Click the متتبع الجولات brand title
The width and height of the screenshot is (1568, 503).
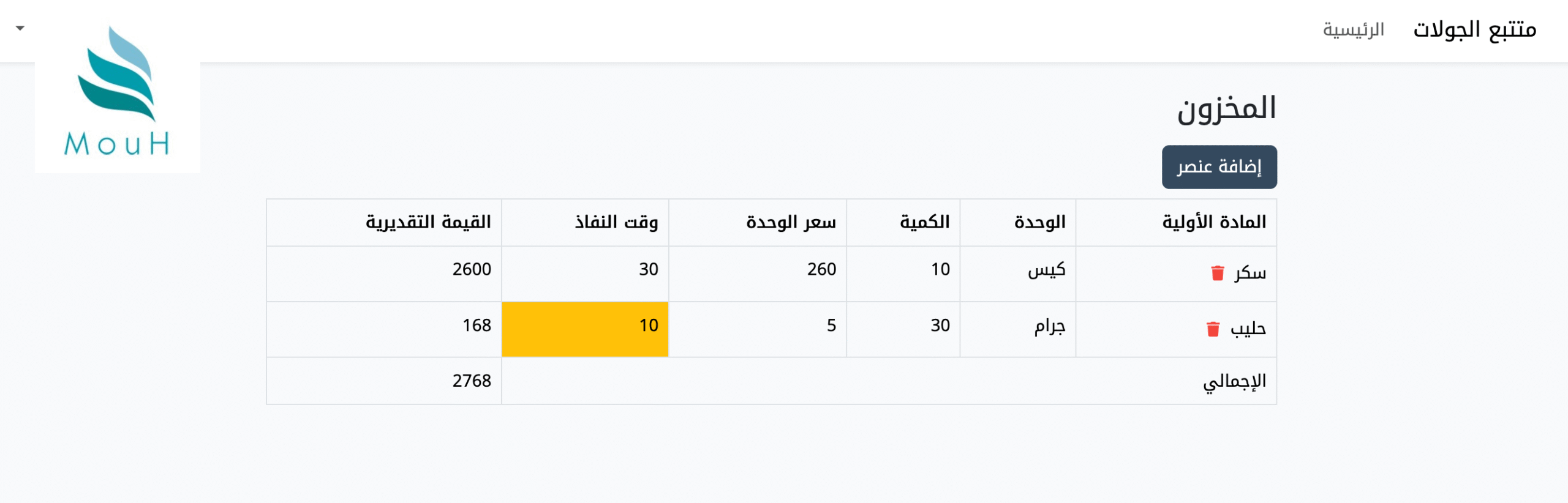tap(1474, 29)
